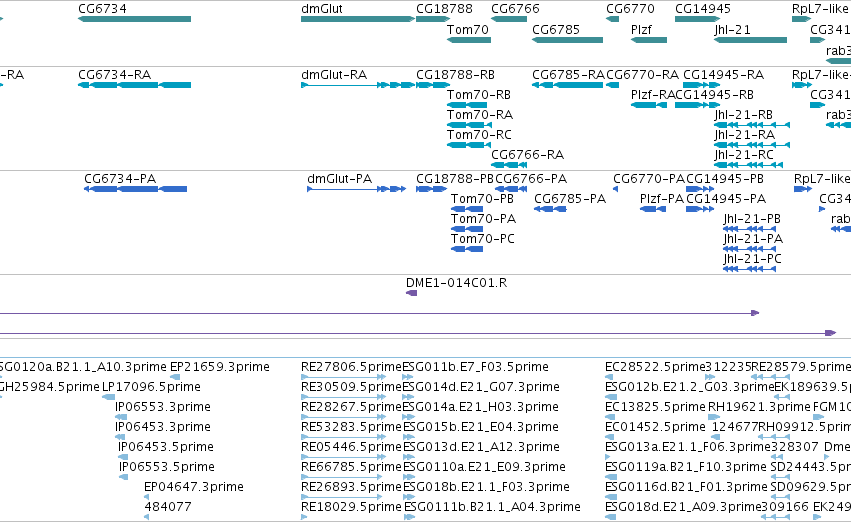Select the Jhl-21-PA protein label
This screenshot has width=851, height=522.
click(753, 239)
